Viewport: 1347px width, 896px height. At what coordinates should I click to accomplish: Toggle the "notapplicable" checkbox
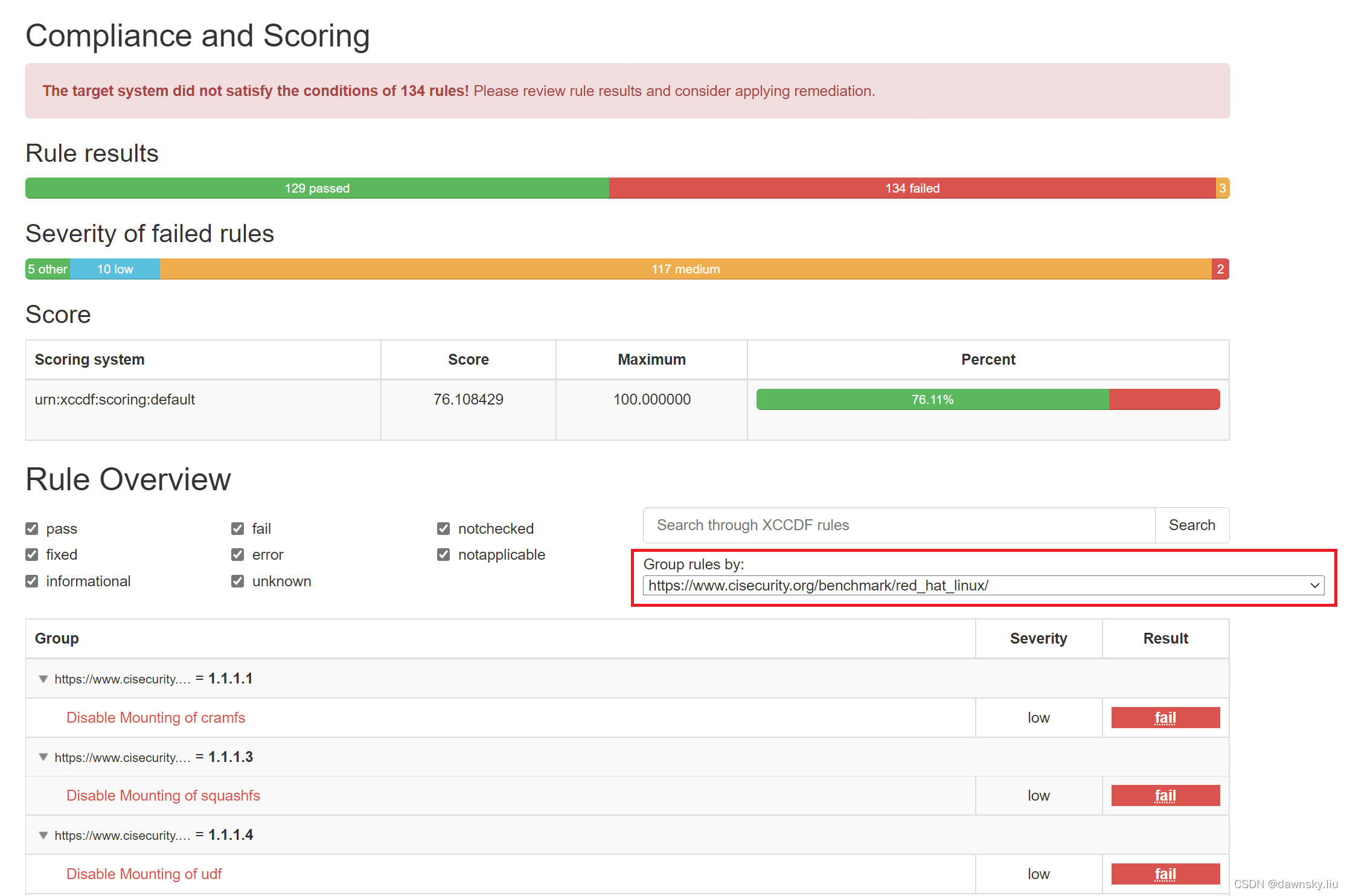[444, 554]
